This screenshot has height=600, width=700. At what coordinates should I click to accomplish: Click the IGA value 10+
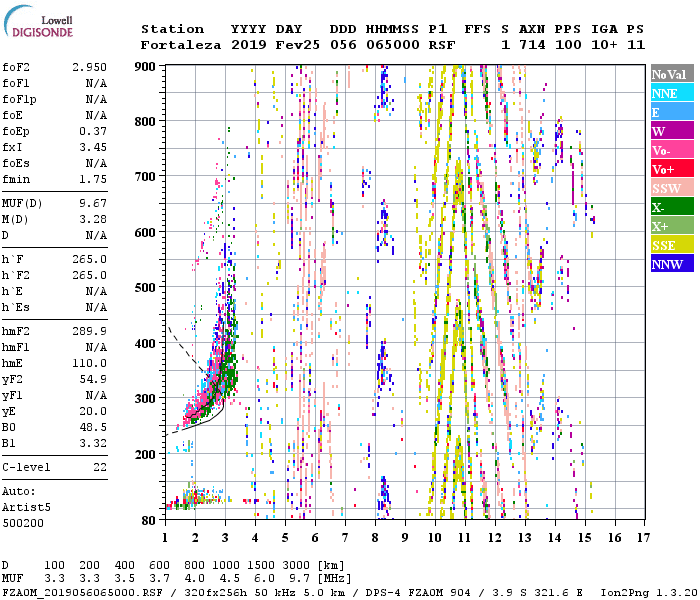click(604, 45)
